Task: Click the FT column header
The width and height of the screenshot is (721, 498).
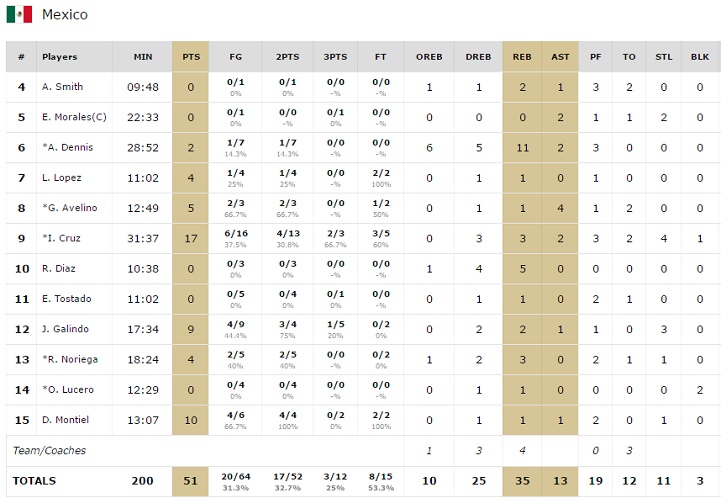Action: [x=380, y=57]
